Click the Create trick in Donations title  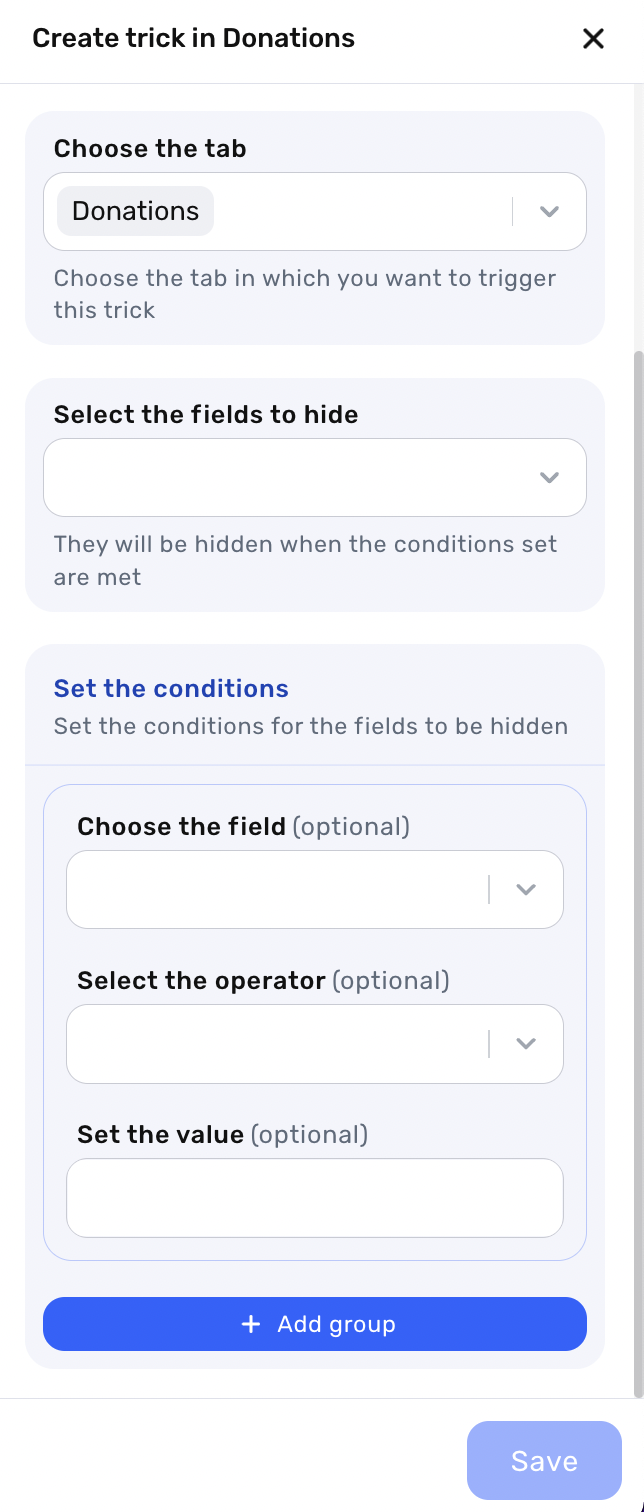coord(193,39)
